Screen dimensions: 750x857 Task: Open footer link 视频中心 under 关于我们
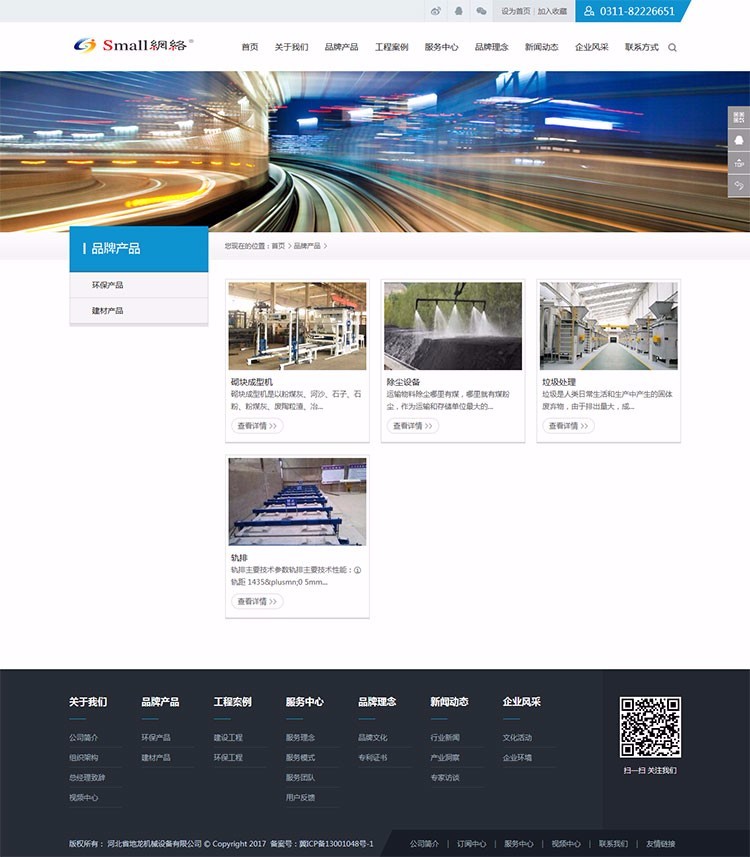(84, 797)
